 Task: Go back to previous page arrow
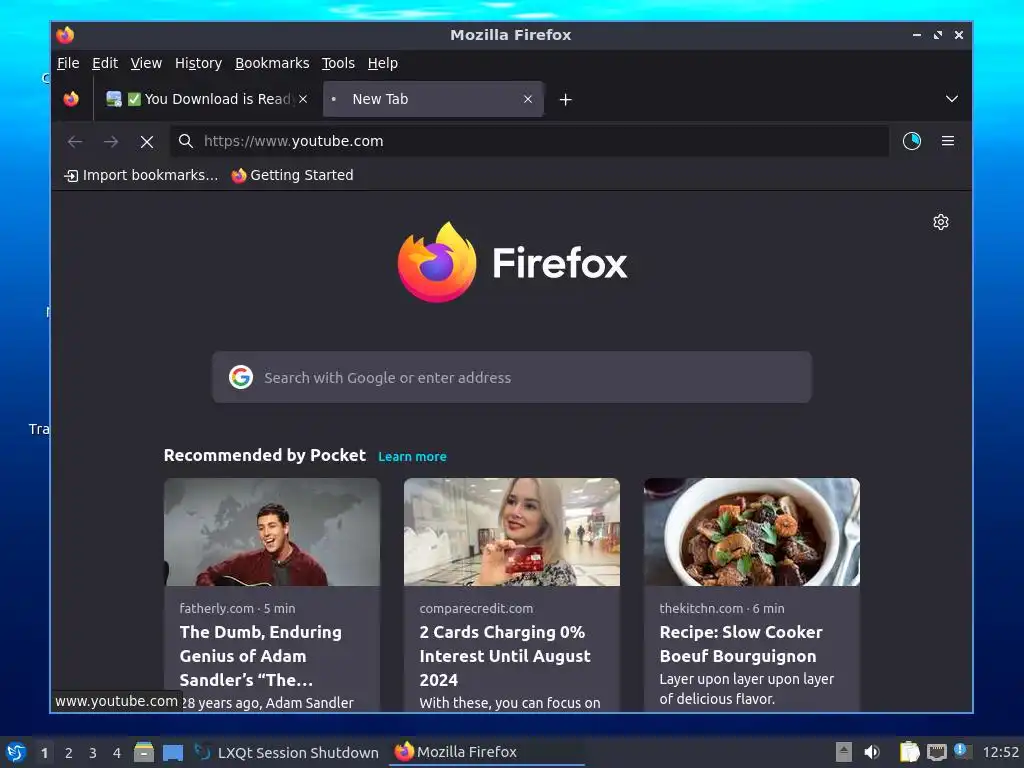pos(75,142)
